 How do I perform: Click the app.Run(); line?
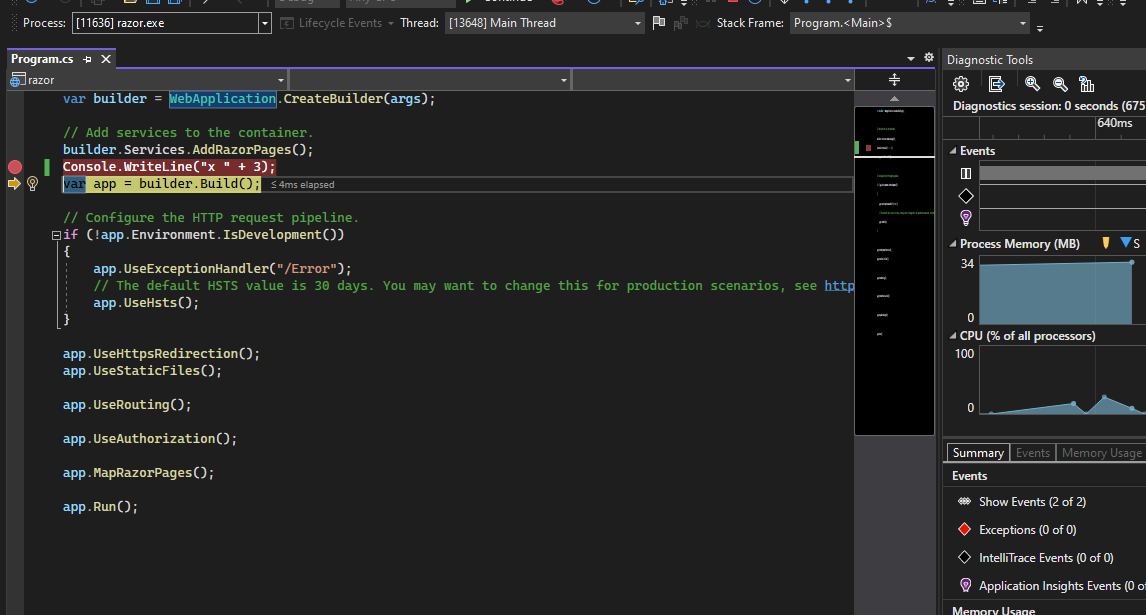click(x=100, y=507)
